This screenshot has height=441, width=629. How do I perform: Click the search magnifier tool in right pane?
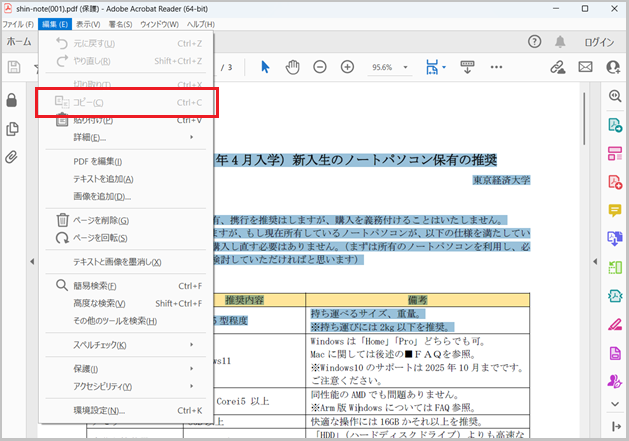[615, 96]
